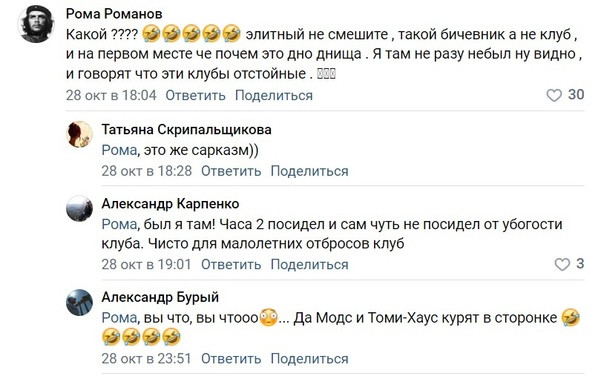Open Александр Бурый's avatar image
This screenshot has width=604, height=376.
pos(79,302)
